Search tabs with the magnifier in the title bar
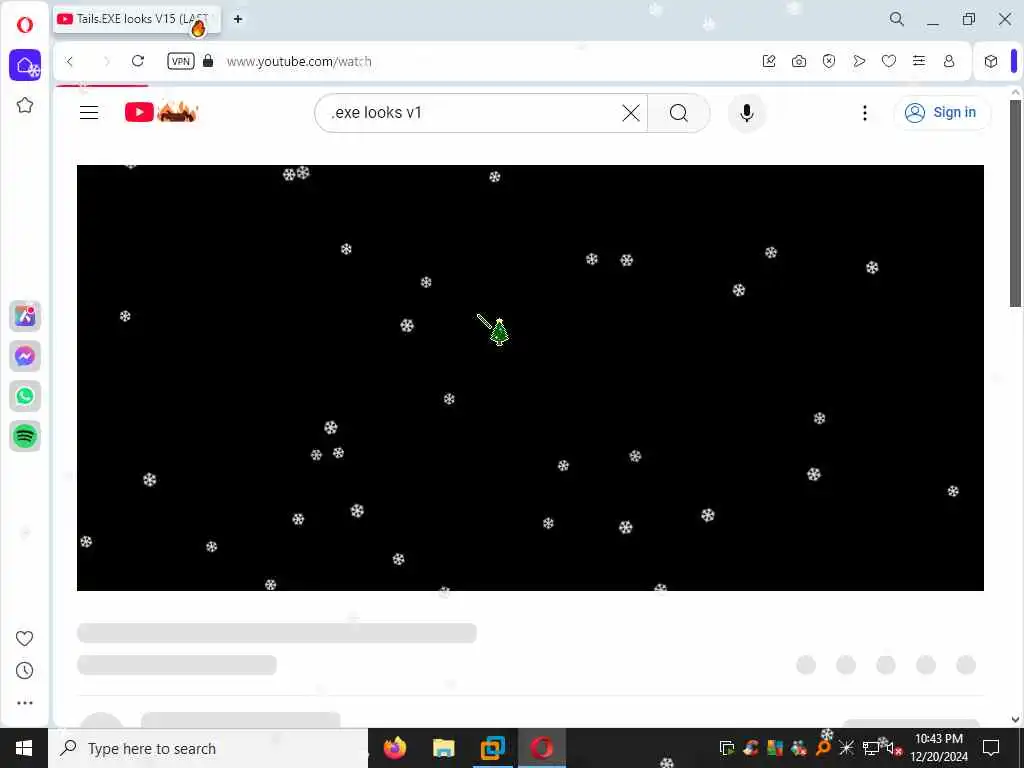The height and width of the screenshot is (768, 1024). 897,19
